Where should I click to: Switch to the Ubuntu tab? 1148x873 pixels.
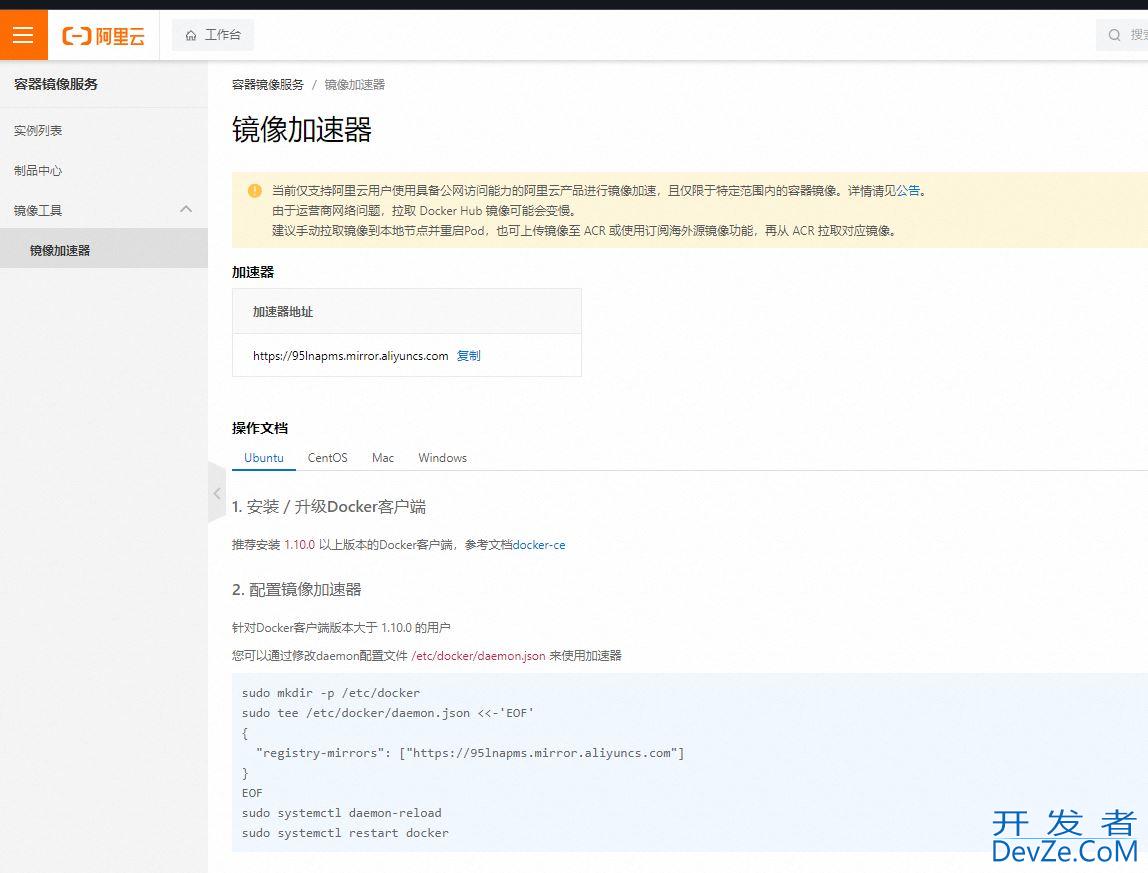pos(264,458)
